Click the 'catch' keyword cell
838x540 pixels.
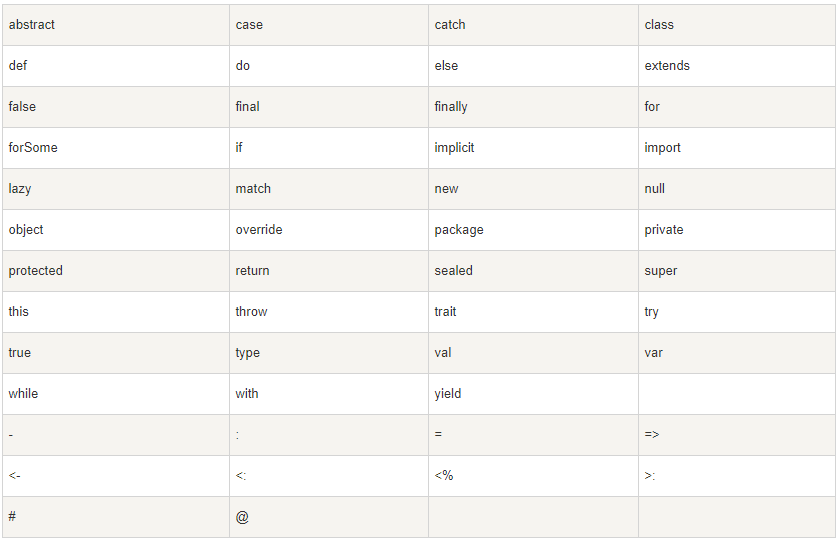click(x=450, y=25)
